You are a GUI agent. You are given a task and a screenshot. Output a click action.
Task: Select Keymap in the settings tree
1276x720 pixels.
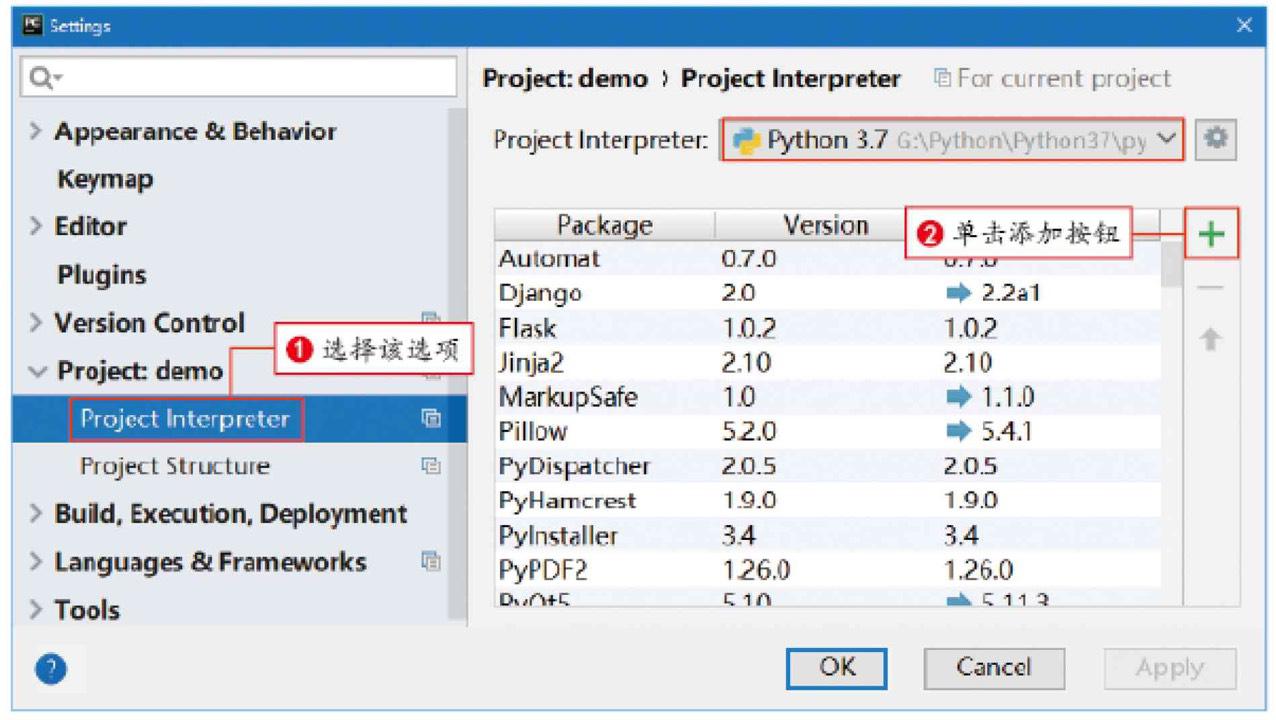[x=105, y=180]
